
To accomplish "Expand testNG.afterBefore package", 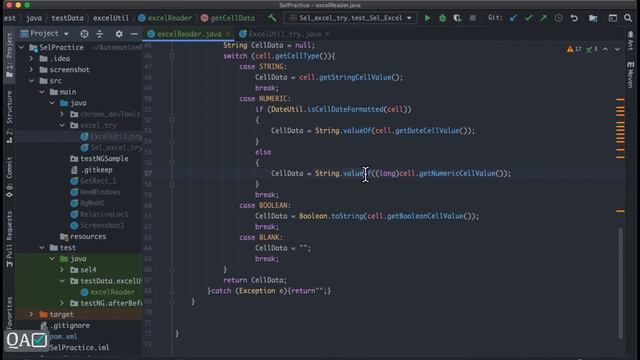I will pyautogui.click(x=62, y=303).
